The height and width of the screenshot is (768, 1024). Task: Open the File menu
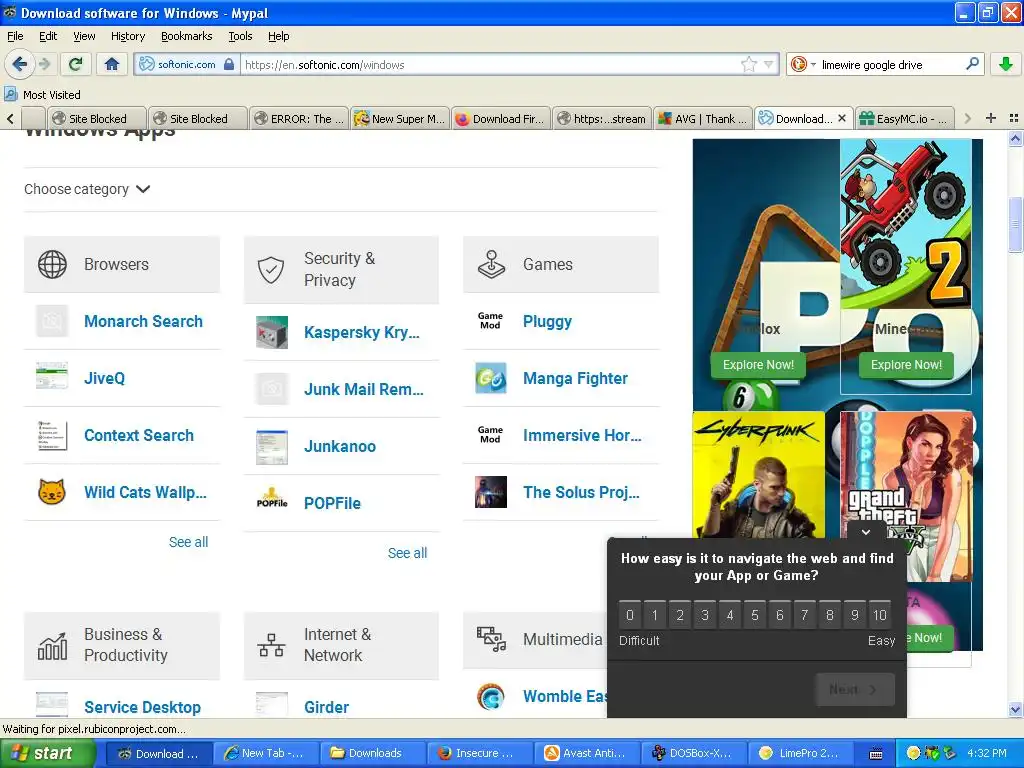15,37
